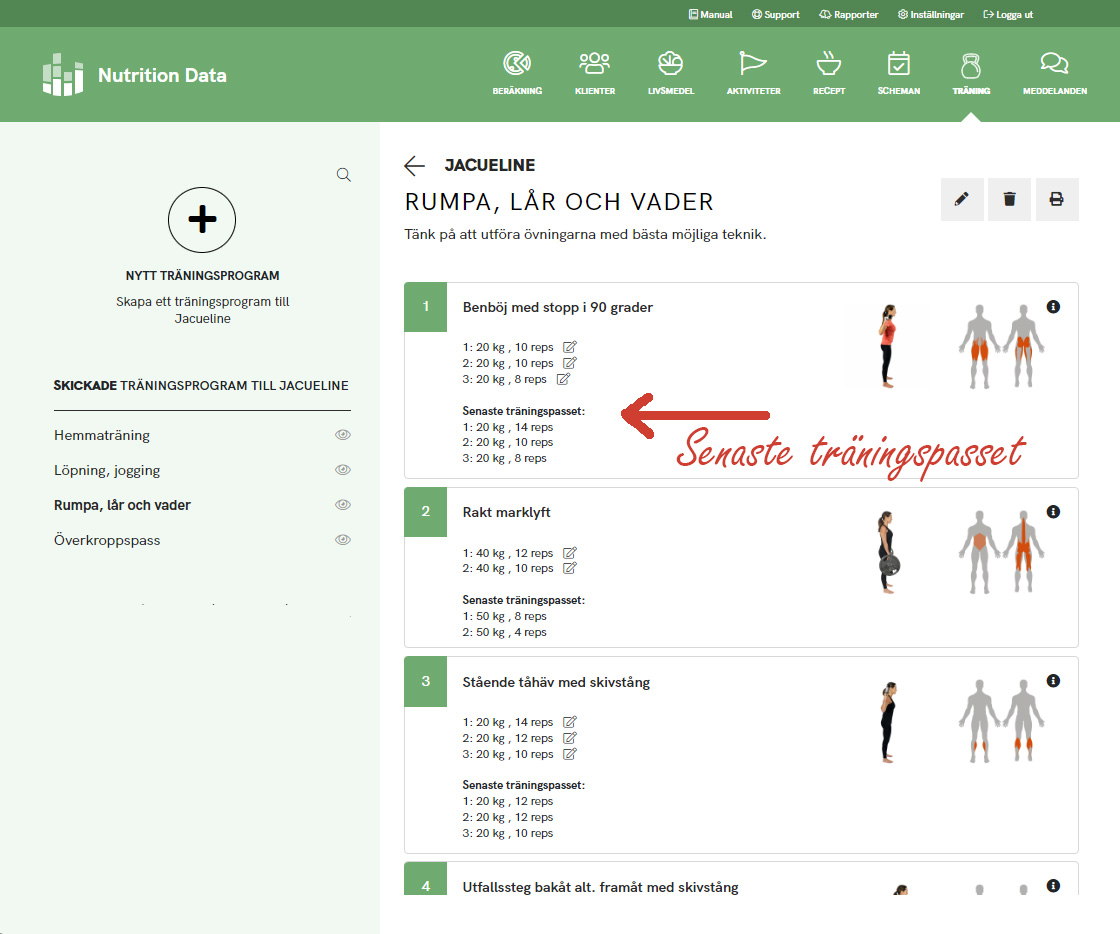The width and height of the screenshot is (1120, 934).
Task: Toggle visibility eye for Överkroppspass
Action: tap(343, 540)
